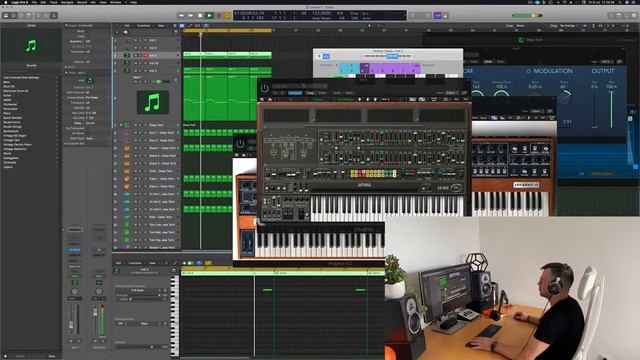
Task: Open tracks area Functions dropdown menu
Action: [x=143, y=25]
